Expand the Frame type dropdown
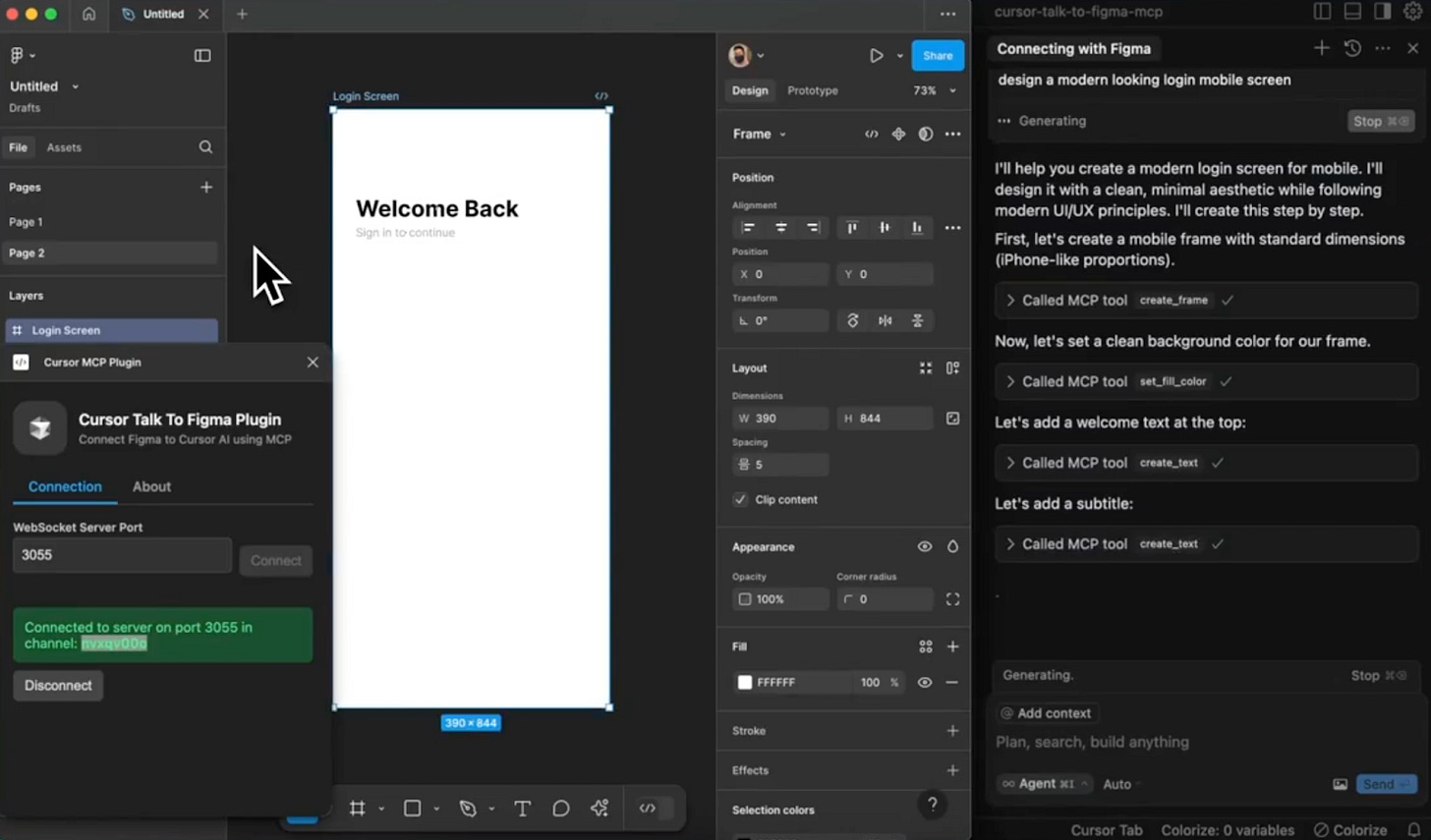Image resolution: width=1431 pixels, height=840 pixels. pyautogui.click(x=782, y=135)
